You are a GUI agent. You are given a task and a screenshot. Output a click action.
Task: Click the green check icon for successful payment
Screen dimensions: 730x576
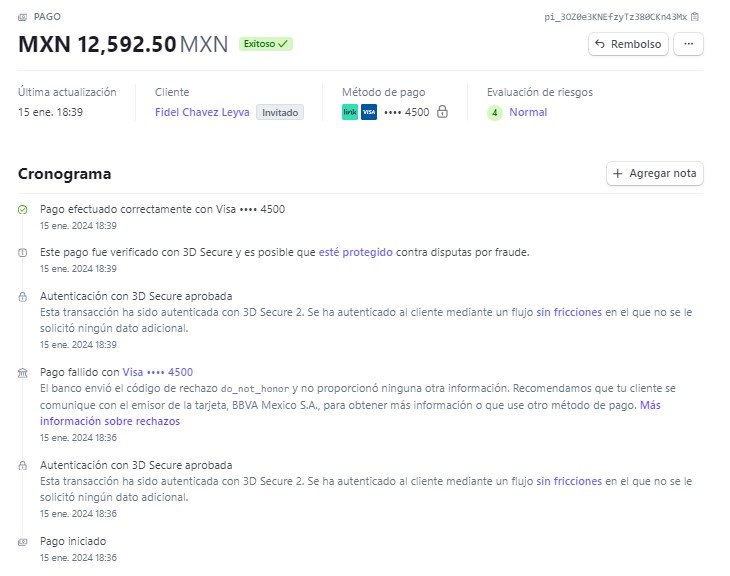(x=23, y=209)
